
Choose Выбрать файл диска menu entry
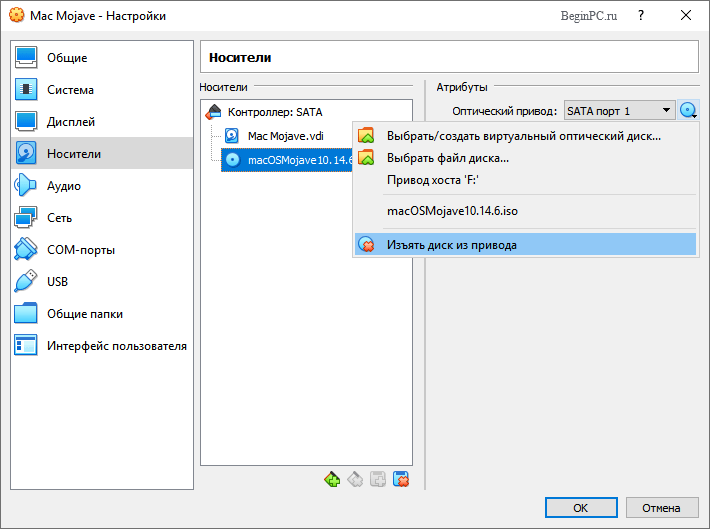pyautogui.click(x=525, y=158)
